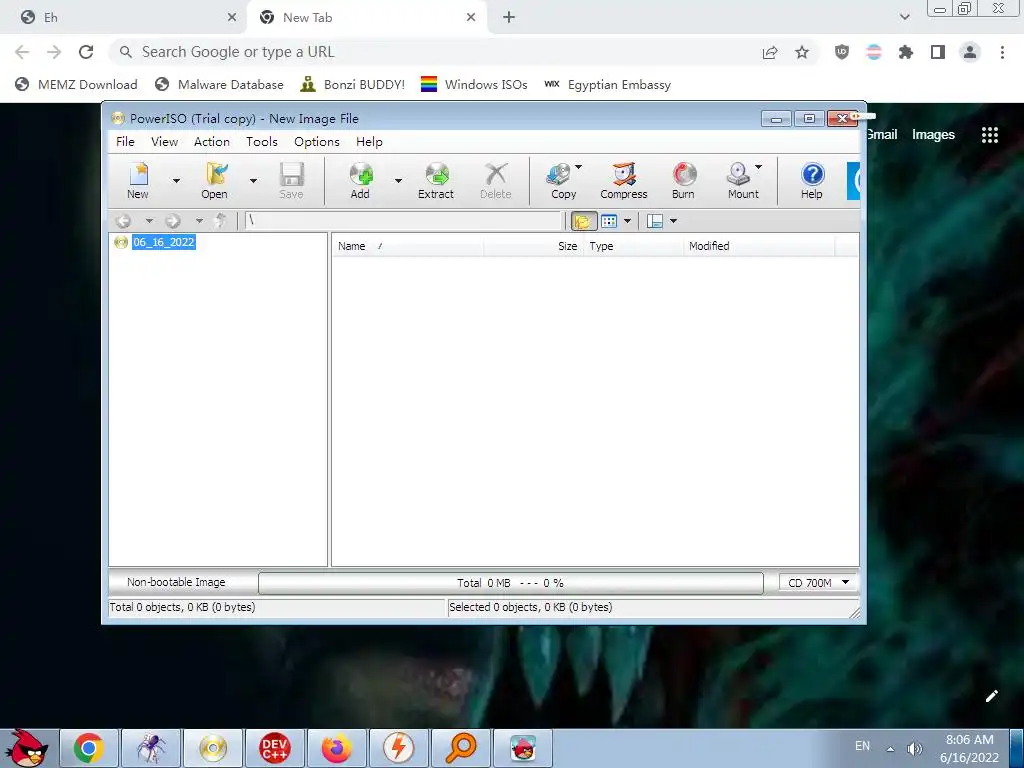Click the Save floppy disk icon

pyautogui.click(x=291, y=180)
